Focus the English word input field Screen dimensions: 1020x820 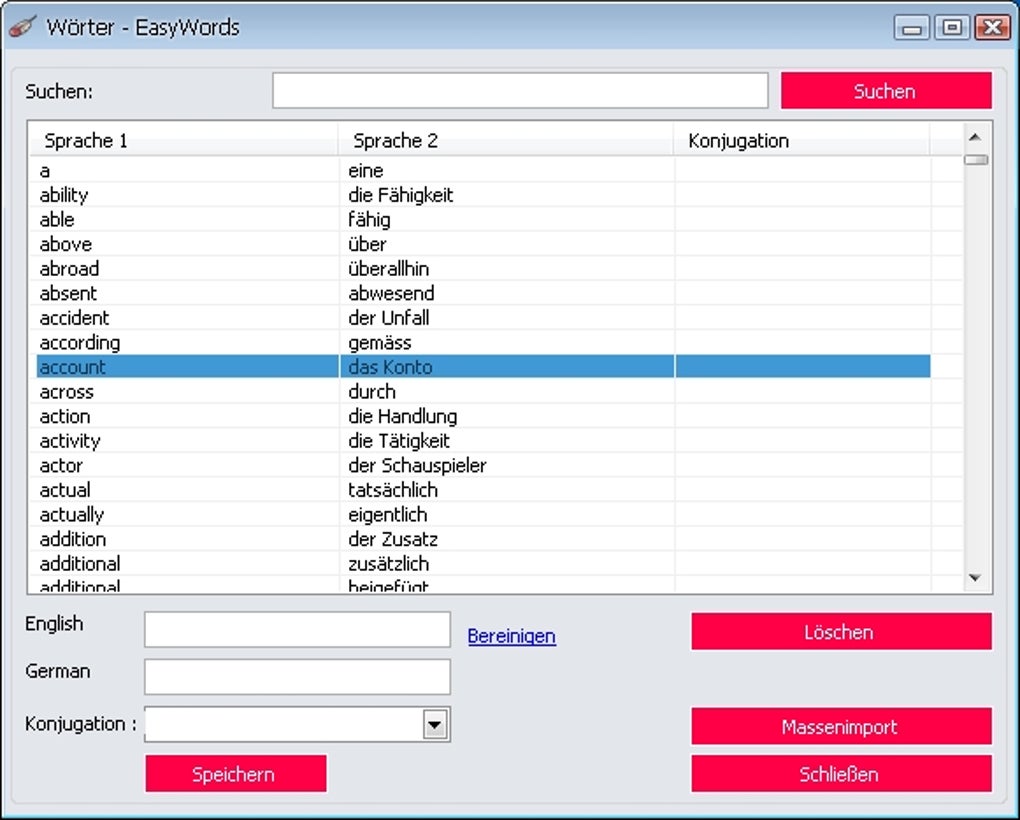click(x=297, y=629)
